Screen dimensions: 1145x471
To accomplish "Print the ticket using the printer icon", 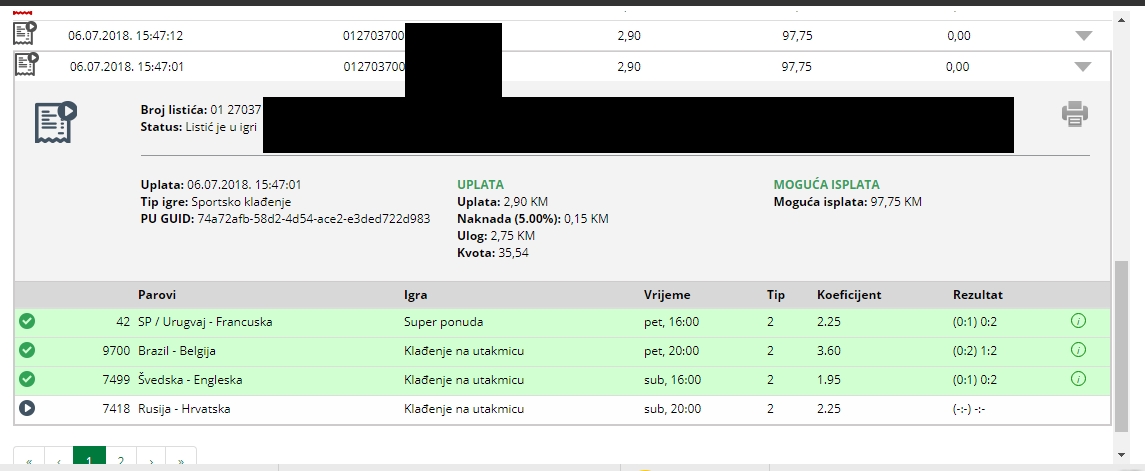I will [x=1075, y=115].
